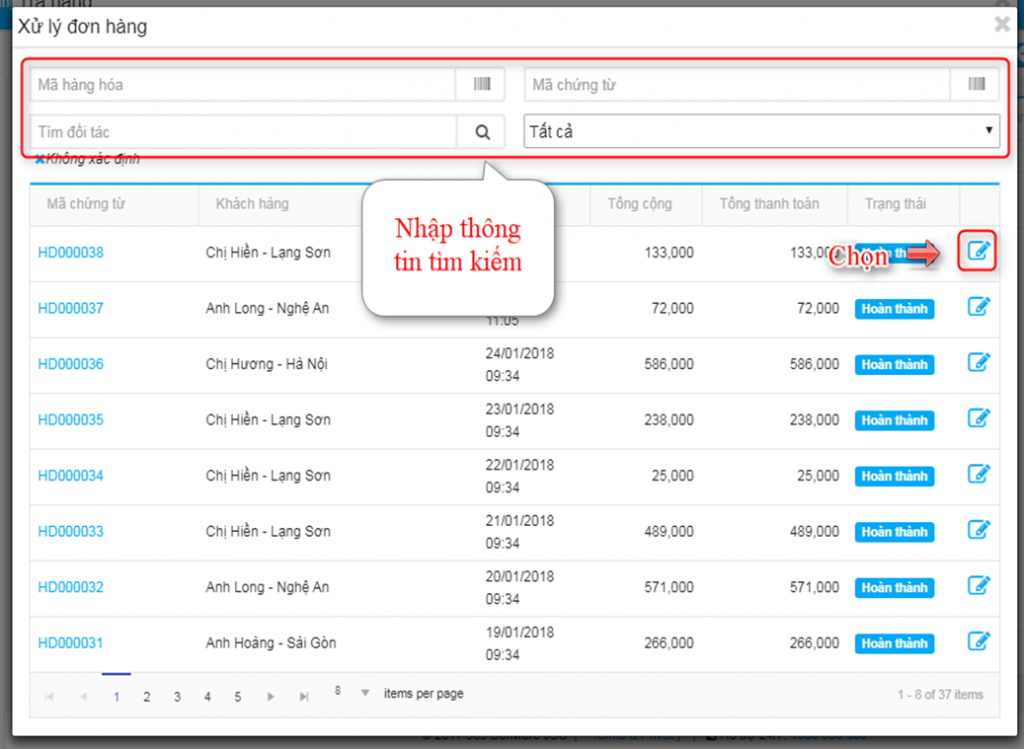This screenshot has height=749, width=1024.
Task: Click Hoàn thành badge for HD000033
Action: tap(894, 532)
